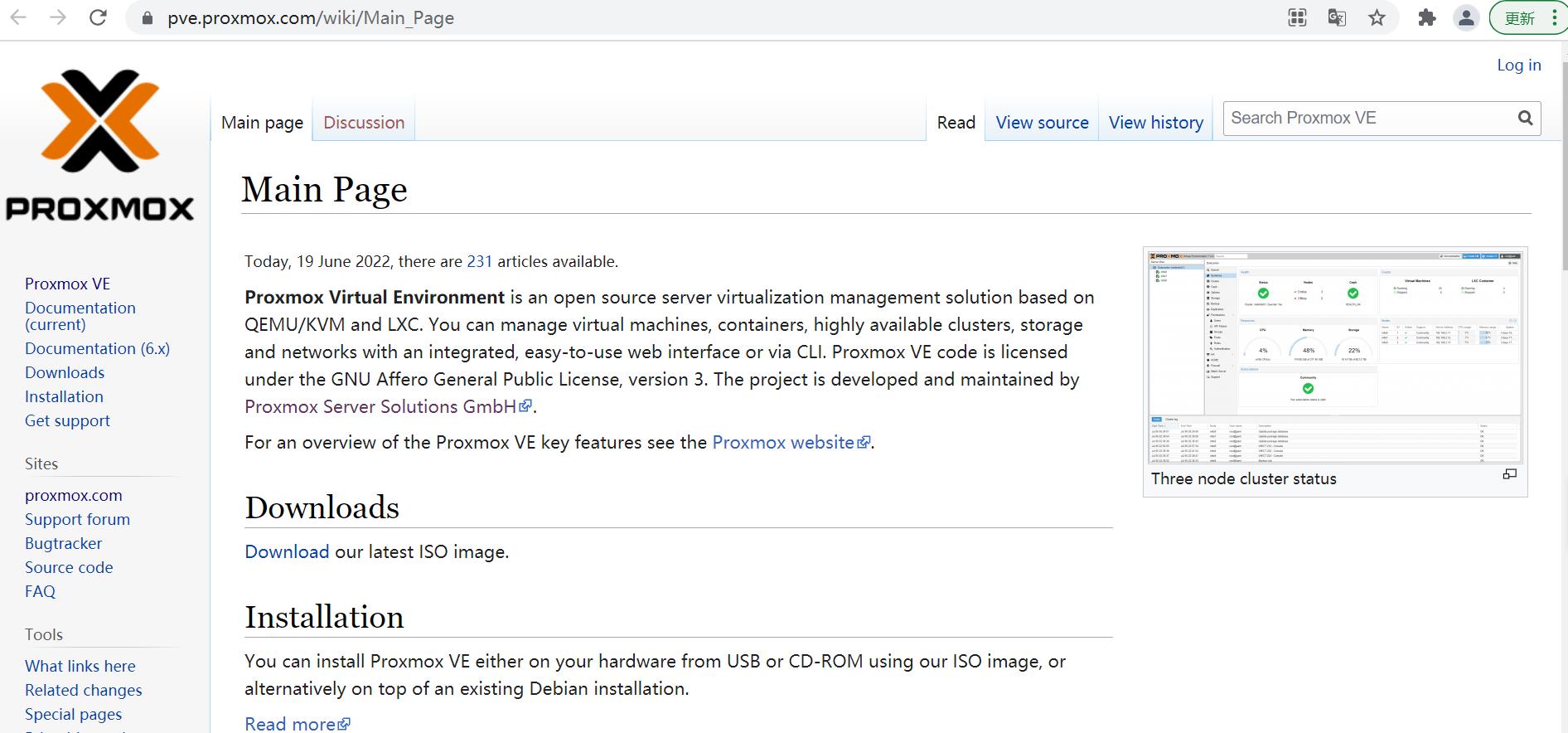This screenshot has width=1568, height=733.
Task: Click the Read more link
Action: (298, 724)
